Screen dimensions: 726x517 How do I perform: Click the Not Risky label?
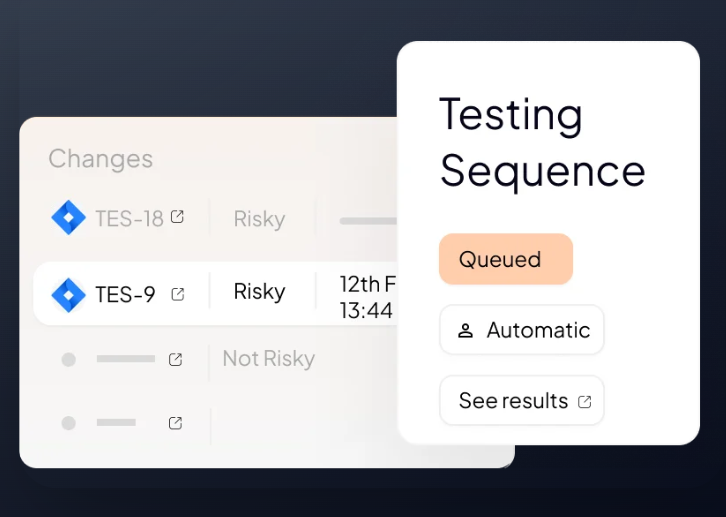point(268,358)
